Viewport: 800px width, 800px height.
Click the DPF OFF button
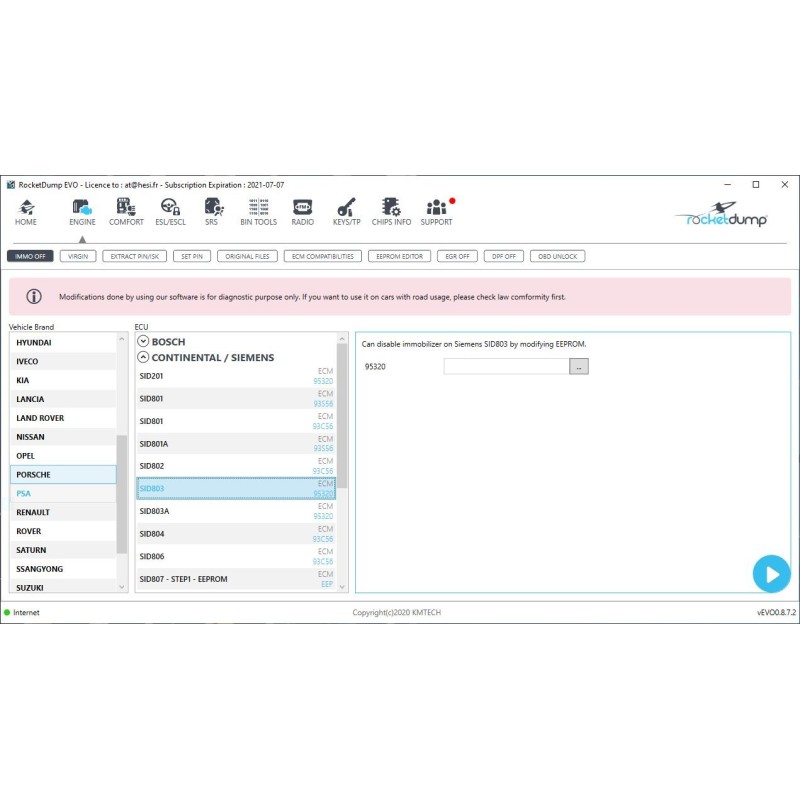[505, 256]
